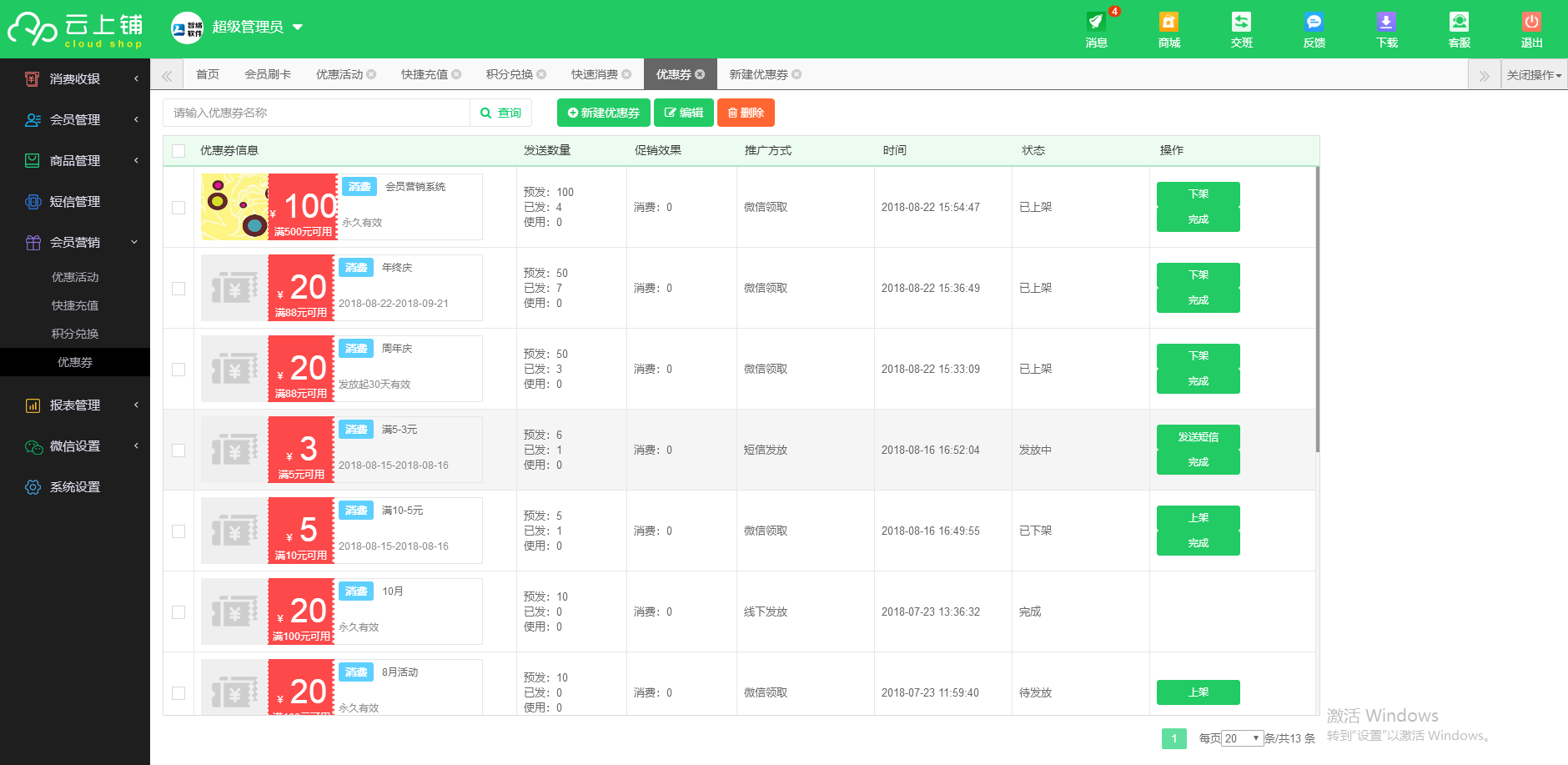Close the 积分兑换 tab

coord(541,74)
